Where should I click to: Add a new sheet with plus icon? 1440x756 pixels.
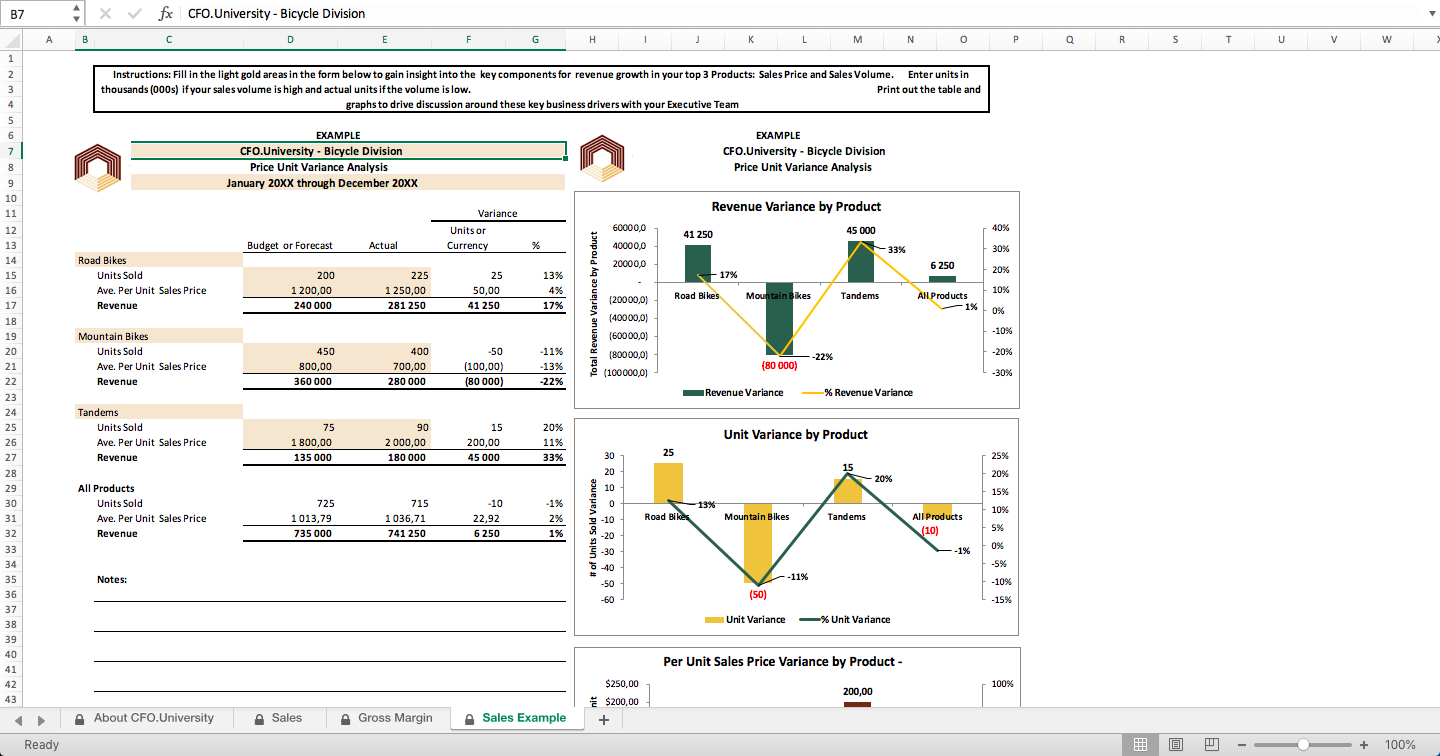[x=603, y=718]
